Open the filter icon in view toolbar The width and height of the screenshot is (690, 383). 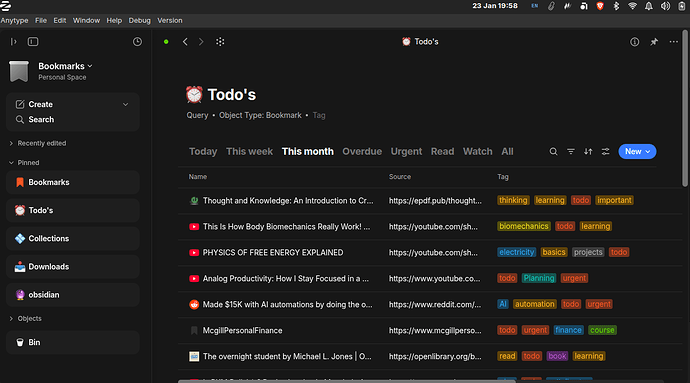point(571,151)
